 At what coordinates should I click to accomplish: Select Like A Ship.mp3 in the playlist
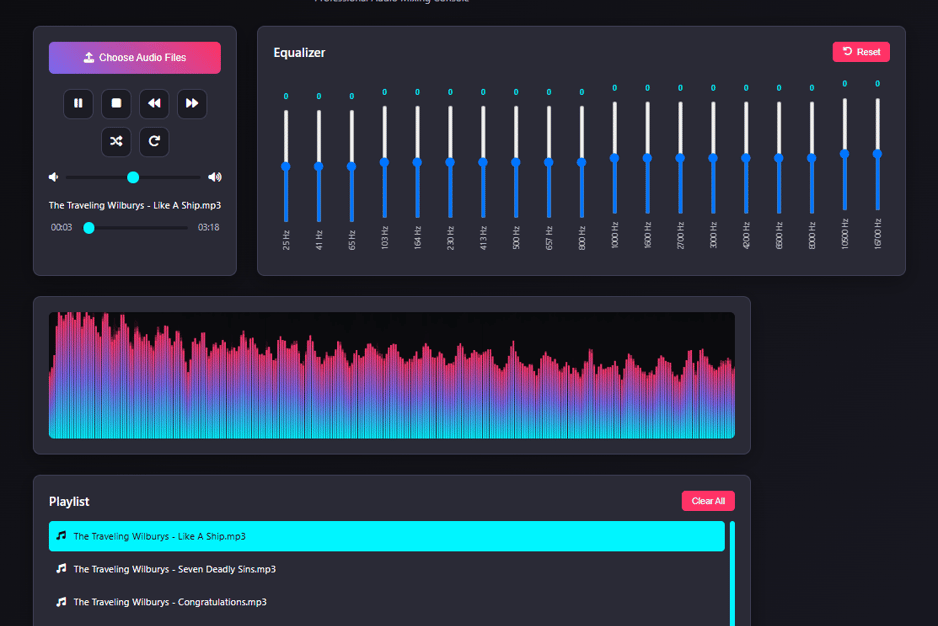pos(386,536)
